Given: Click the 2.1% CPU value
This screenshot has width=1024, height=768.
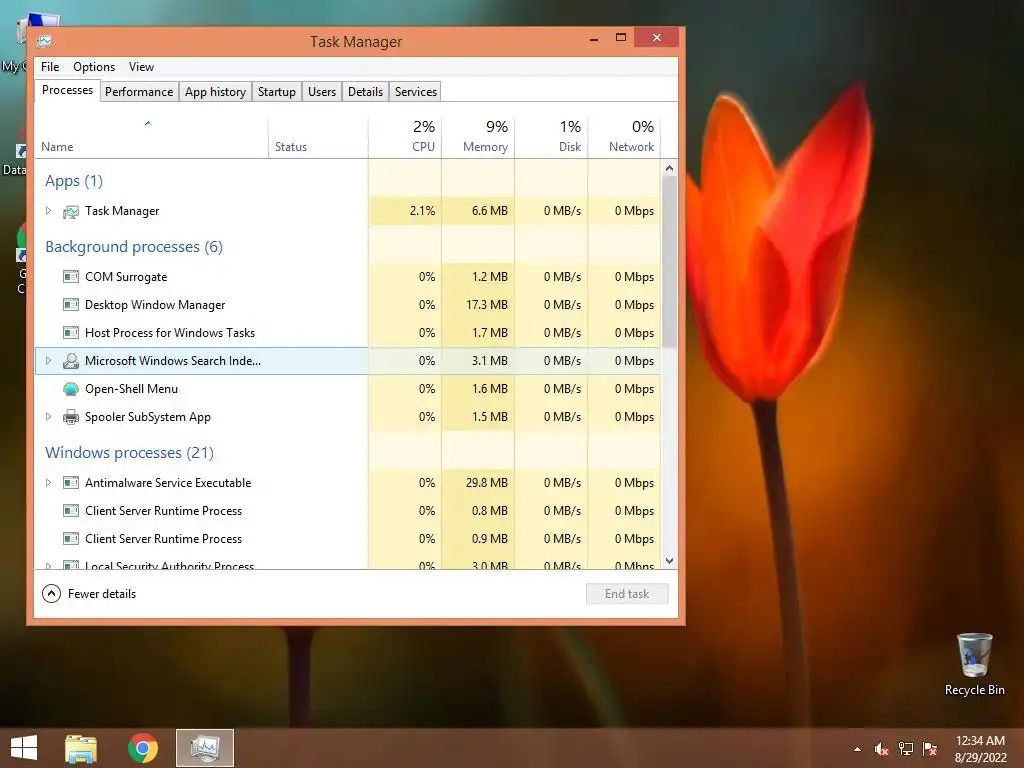Looking at the screenshot, I should [x=423, y=211].
